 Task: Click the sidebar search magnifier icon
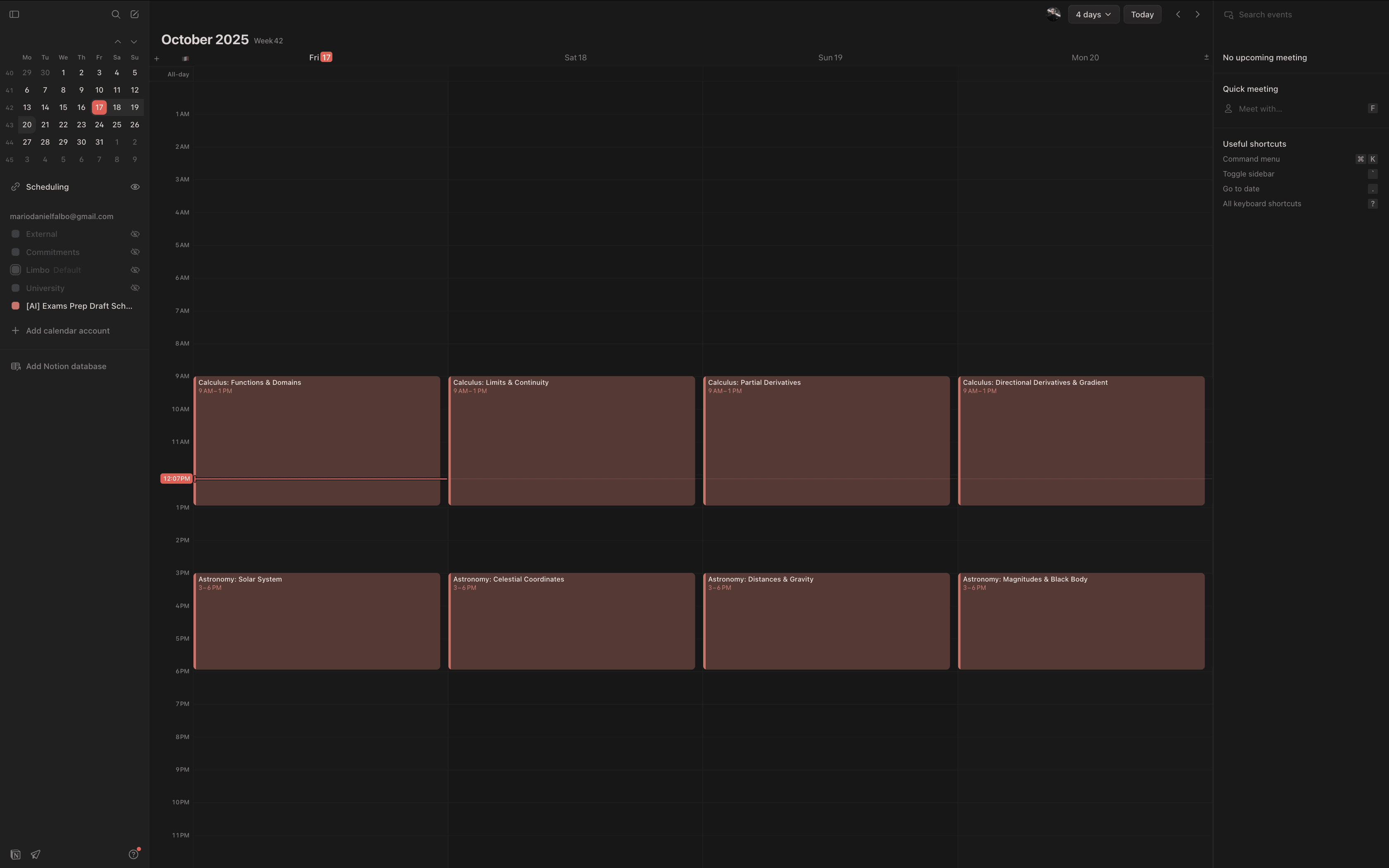(116, 14)
